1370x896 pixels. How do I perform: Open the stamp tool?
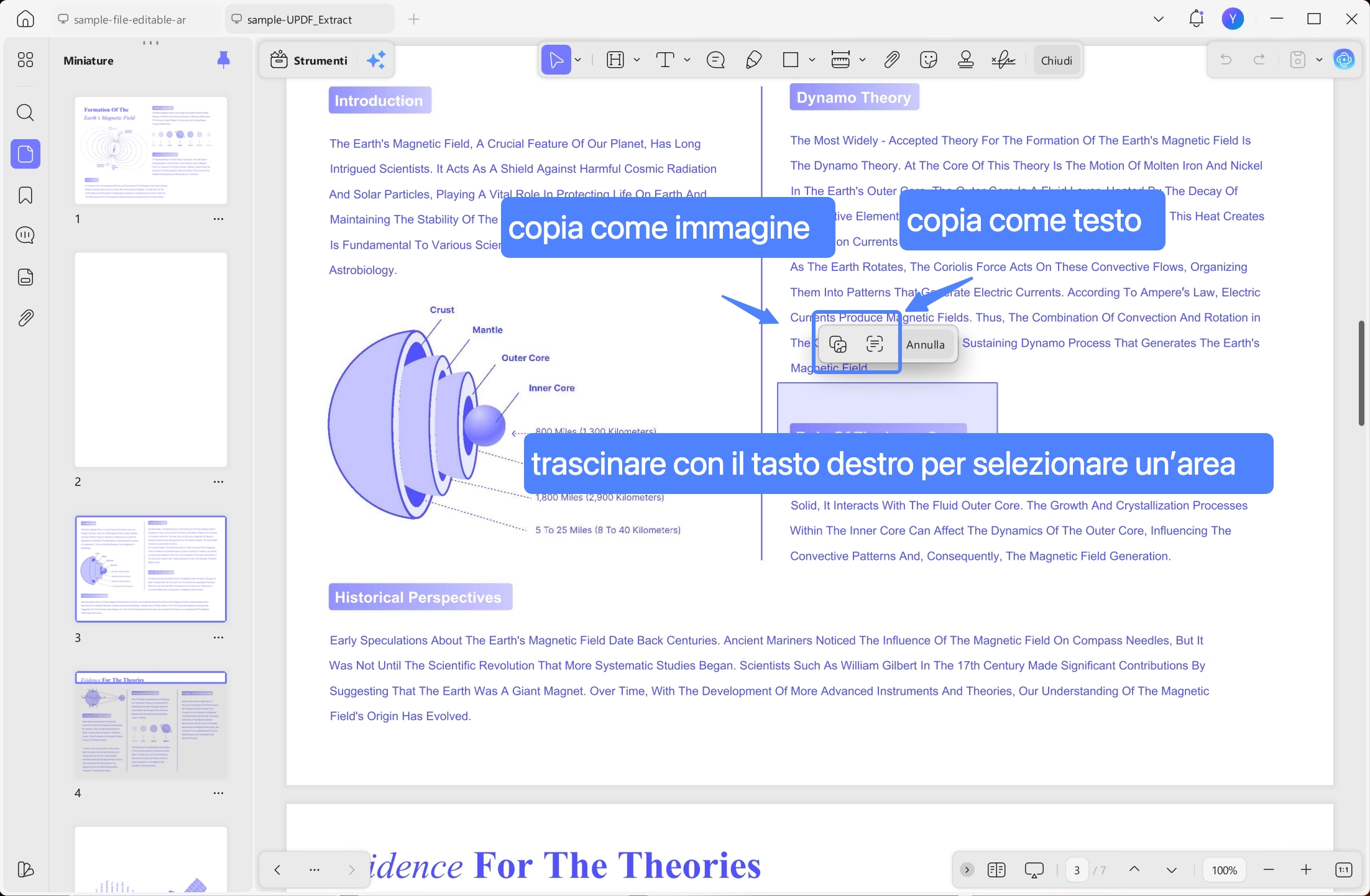pos(966,60)
